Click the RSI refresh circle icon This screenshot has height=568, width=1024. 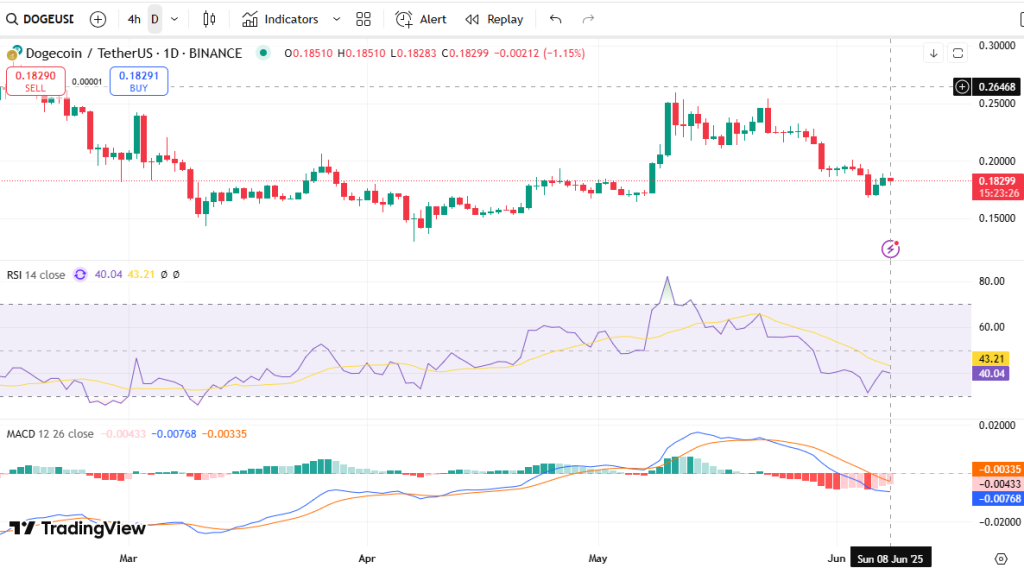click(80, 275)
